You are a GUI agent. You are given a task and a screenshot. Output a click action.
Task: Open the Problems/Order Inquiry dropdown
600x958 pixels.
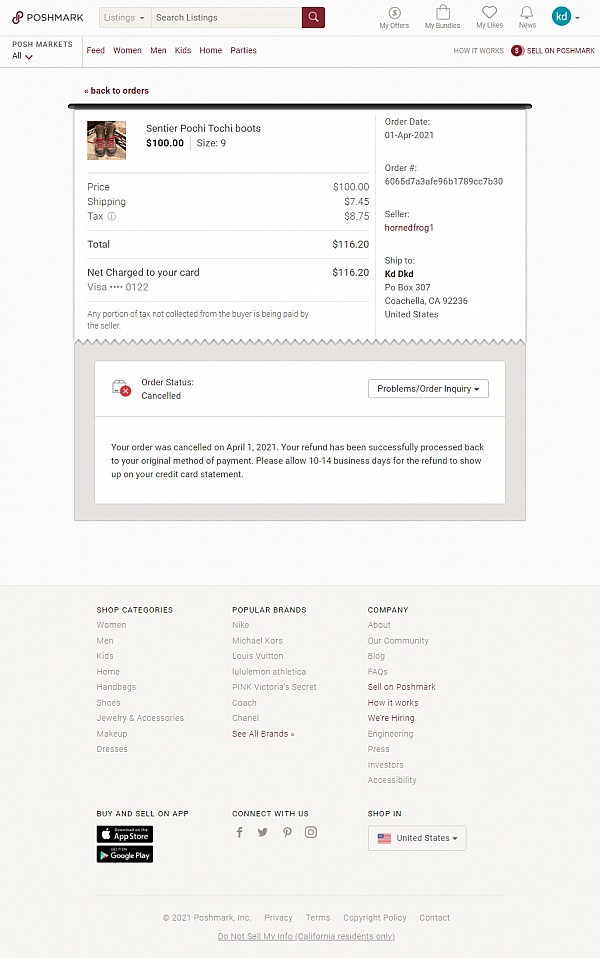click(428, 388)
